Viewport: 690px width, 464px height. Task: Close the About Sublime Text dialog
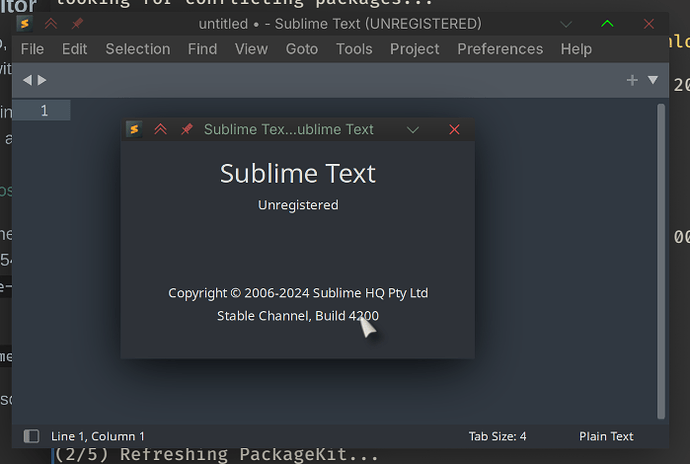point(454,129)
